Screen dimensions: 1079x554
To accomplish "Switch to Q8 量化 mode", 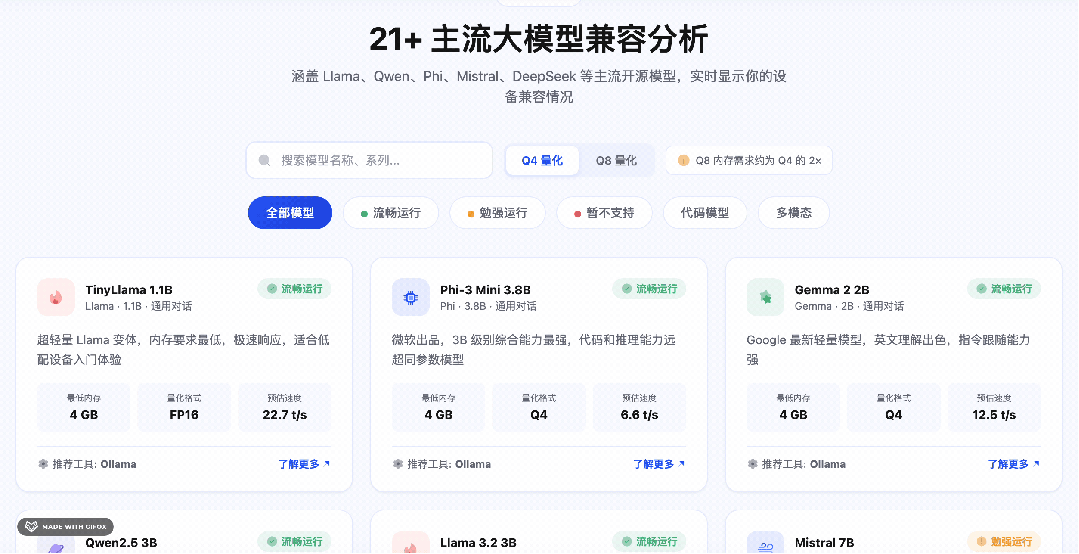I will (x=616, y=160).
